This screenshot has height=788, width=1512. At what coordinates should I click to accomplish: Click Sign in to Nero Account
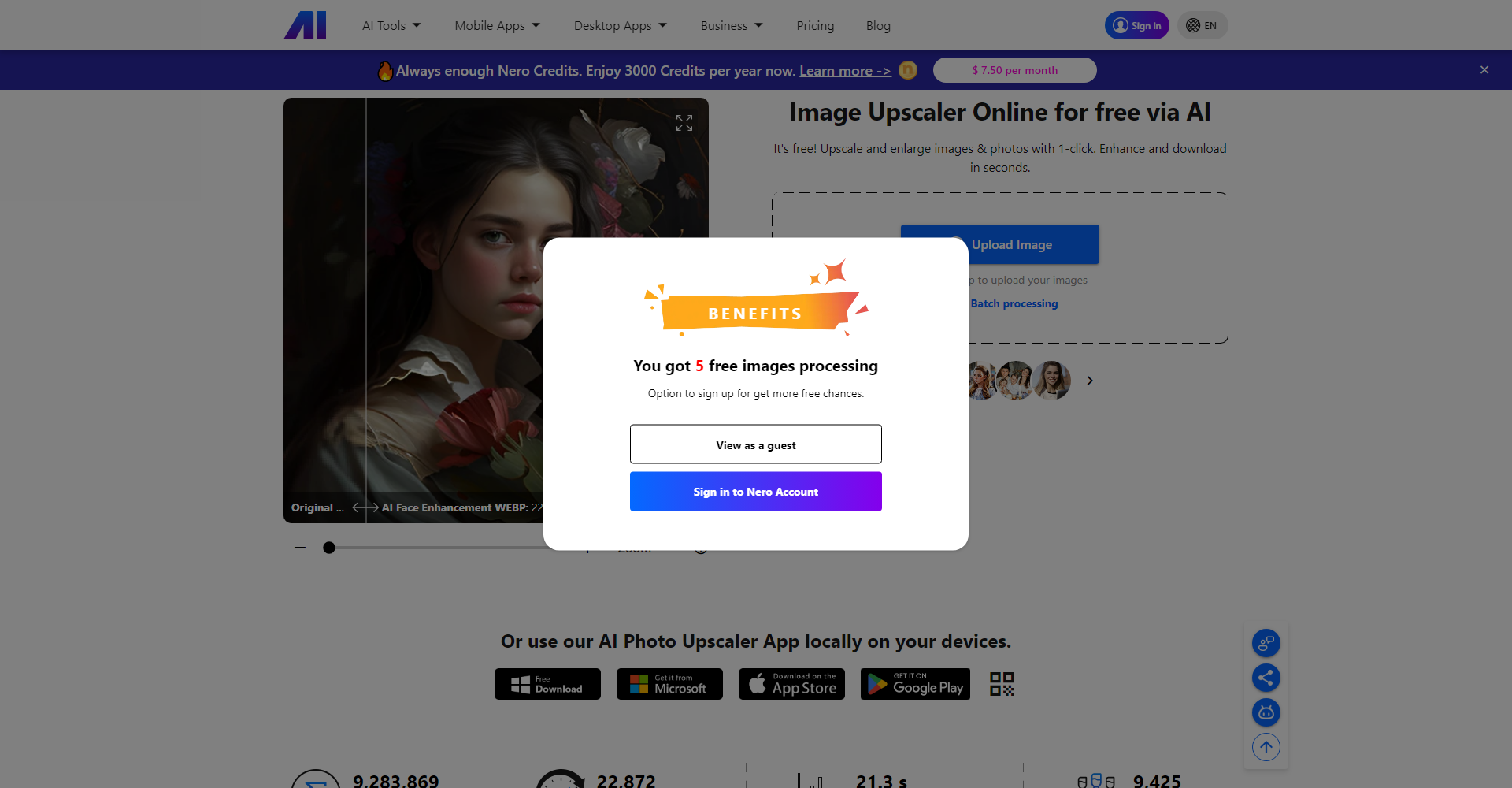pyautogui.click(x=755, y=491)
